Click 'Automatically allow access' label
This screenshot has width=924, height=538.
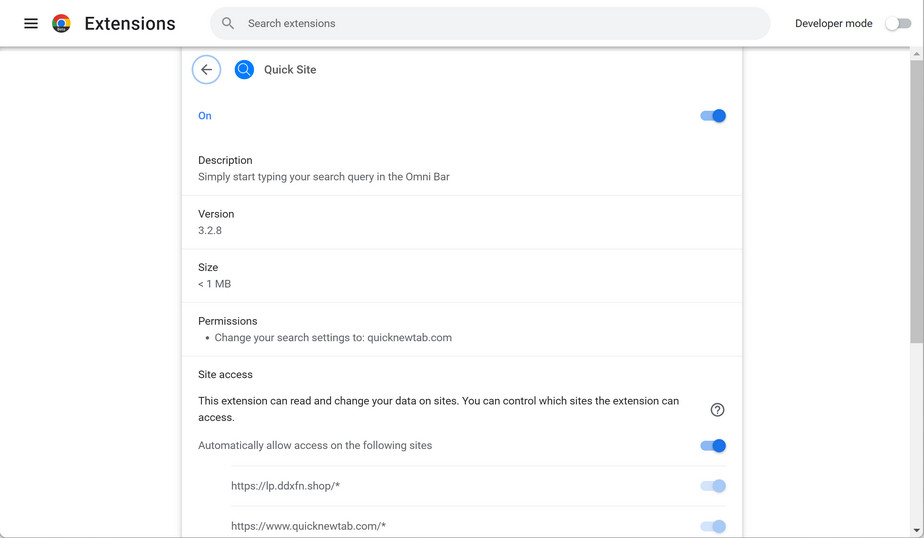(315, 445)
